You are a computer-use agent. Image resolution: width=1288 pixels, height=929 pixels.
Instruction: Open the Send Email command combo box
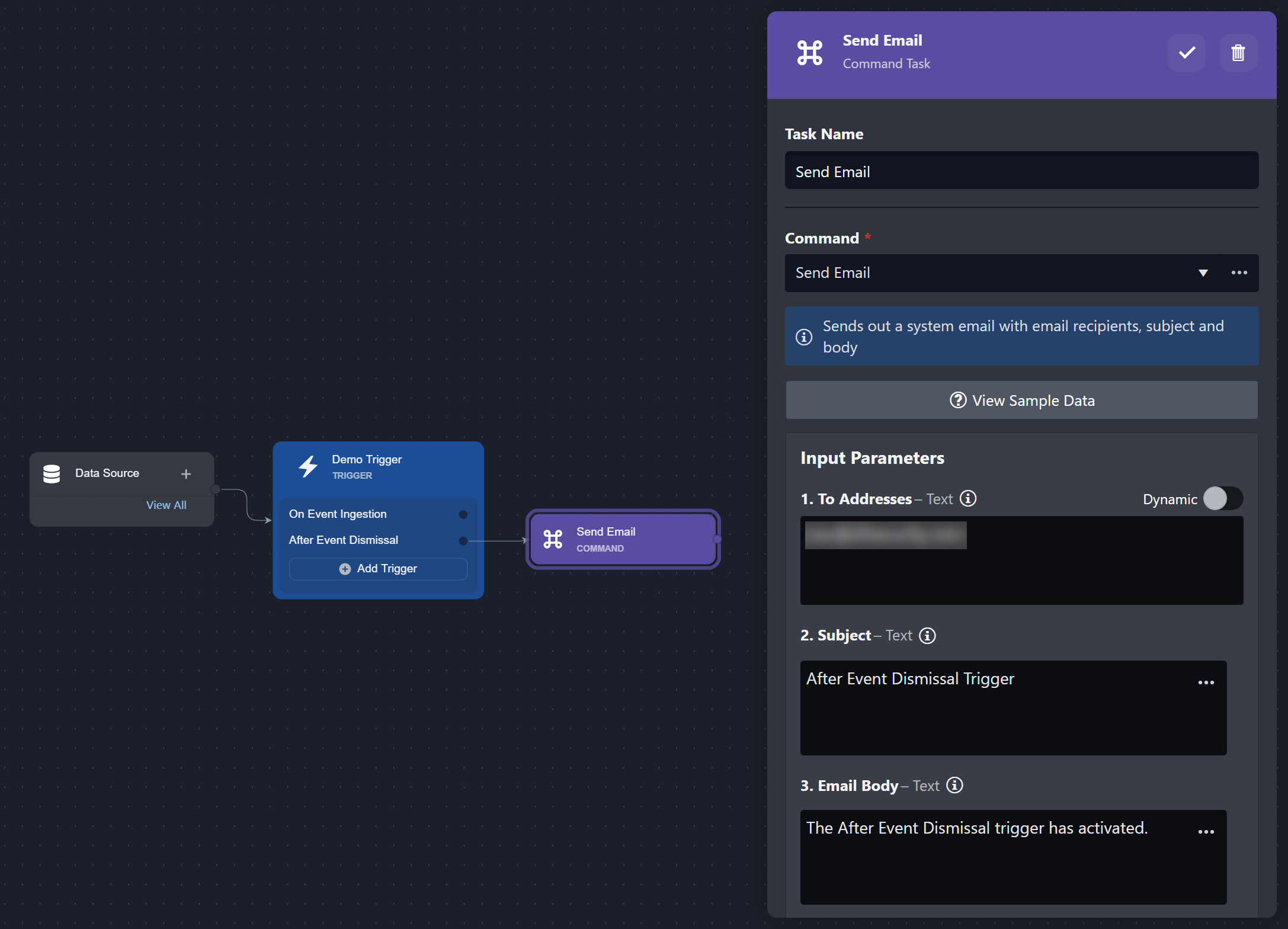989,273
